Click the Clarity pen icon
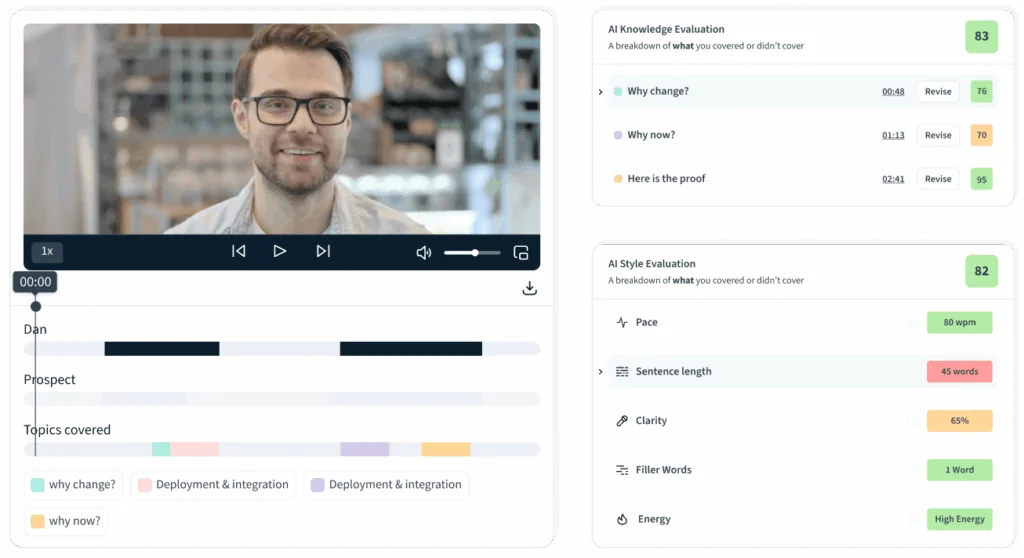 pos(622,421)
